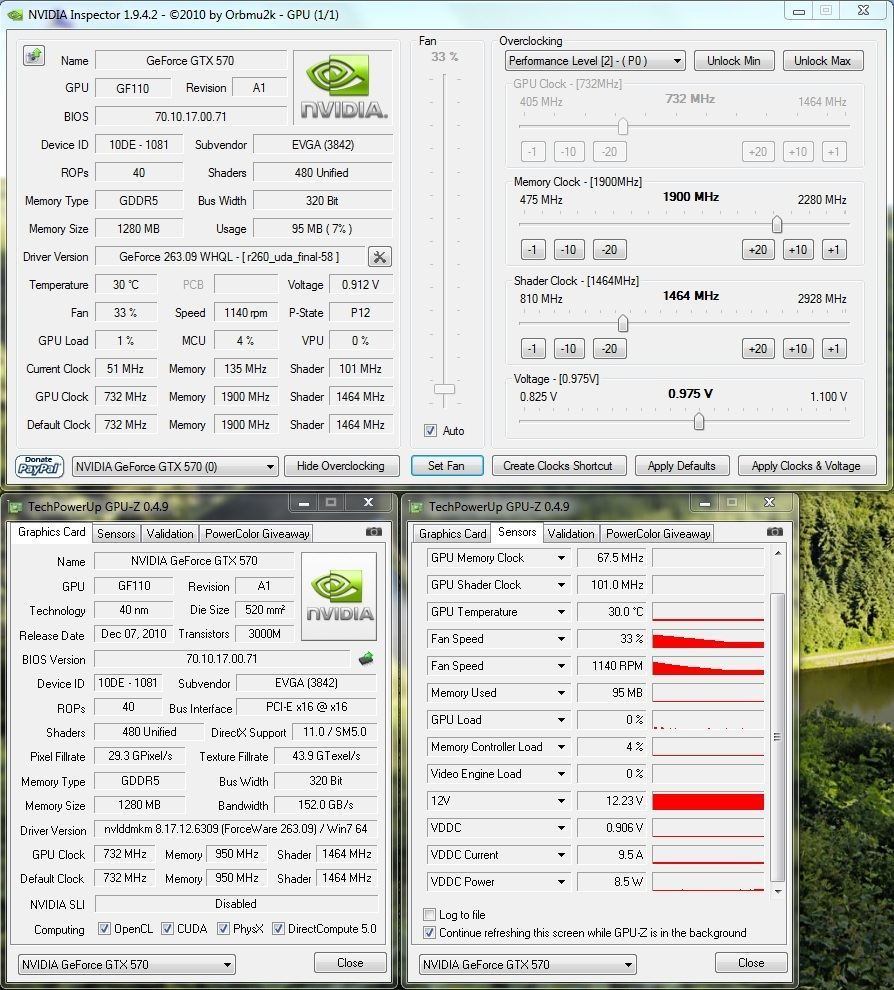Toggle the Auto fan checkbox

click(x=431, y=431)
